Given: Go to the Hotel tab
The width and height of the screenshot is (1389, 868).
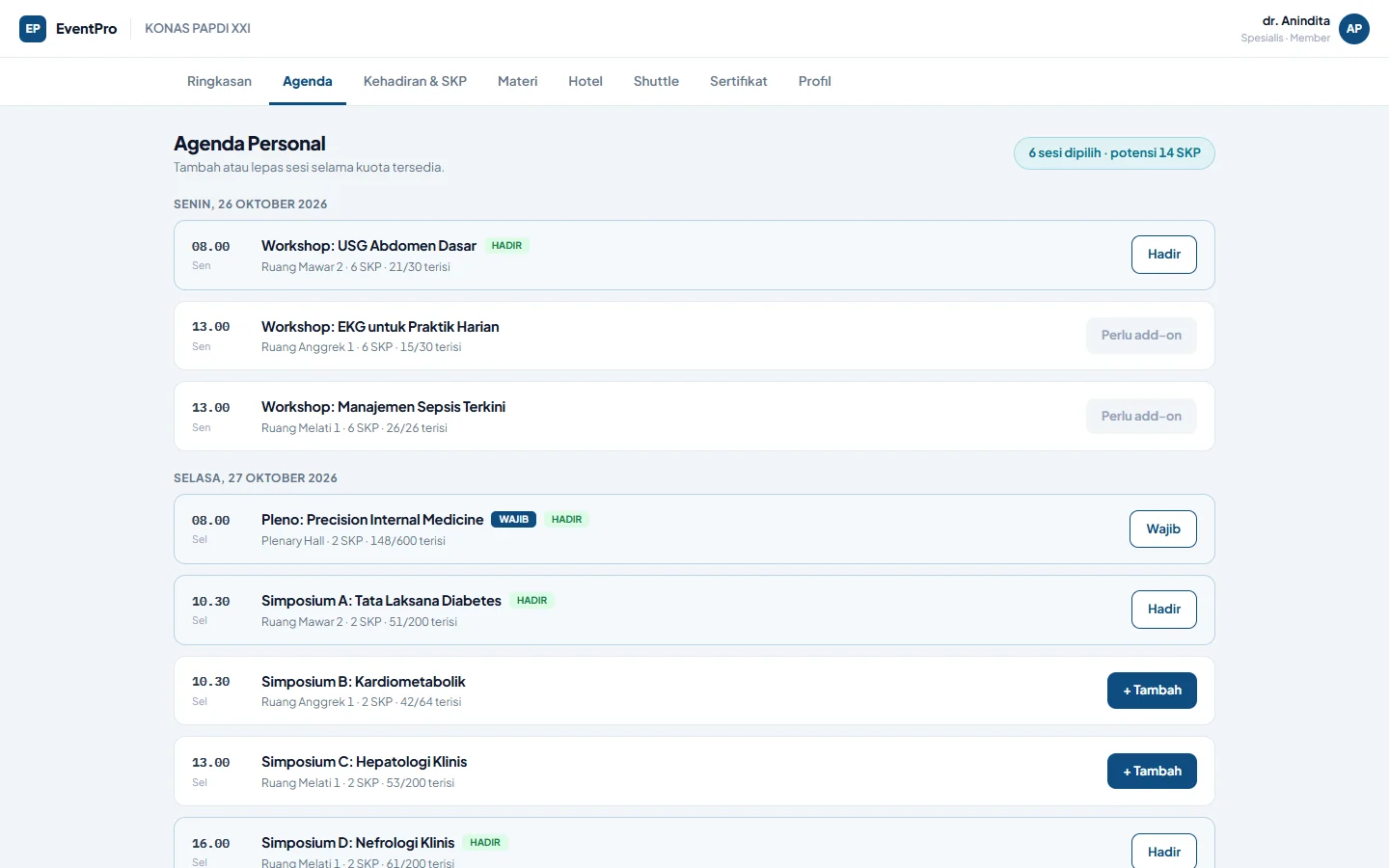Looking at the screenshot, I should pyautogui.click(x=586, y=81).
